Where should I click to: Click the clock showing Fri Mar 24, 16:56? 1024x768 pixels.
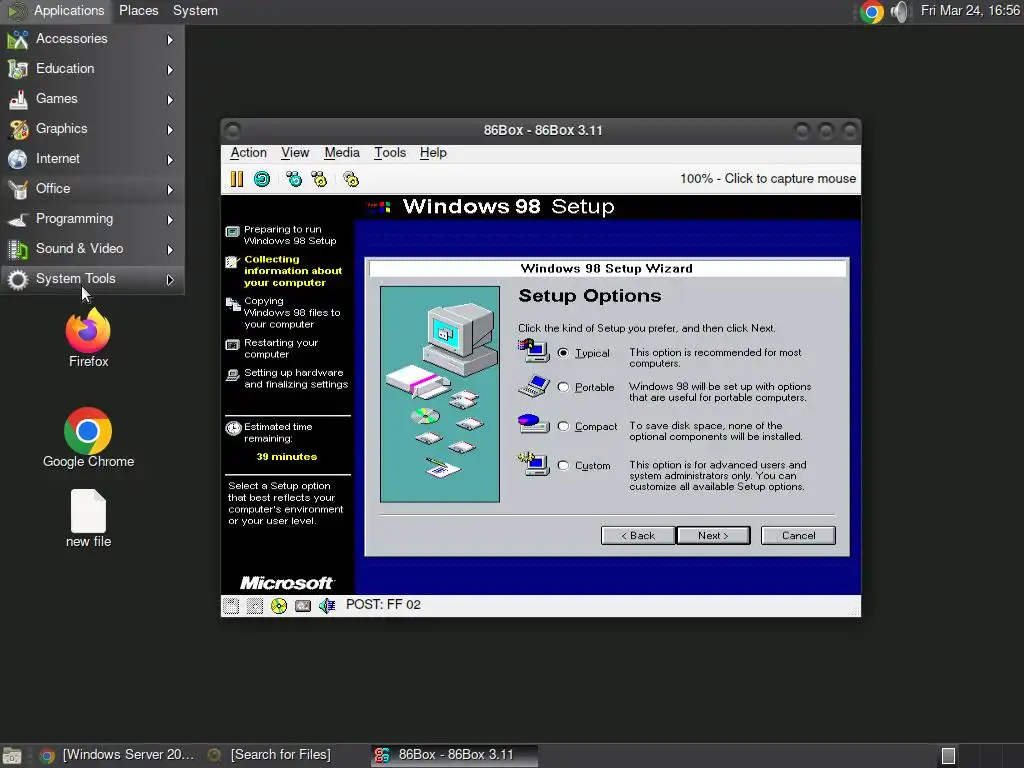pyautogui.click(x=970, y=11)
